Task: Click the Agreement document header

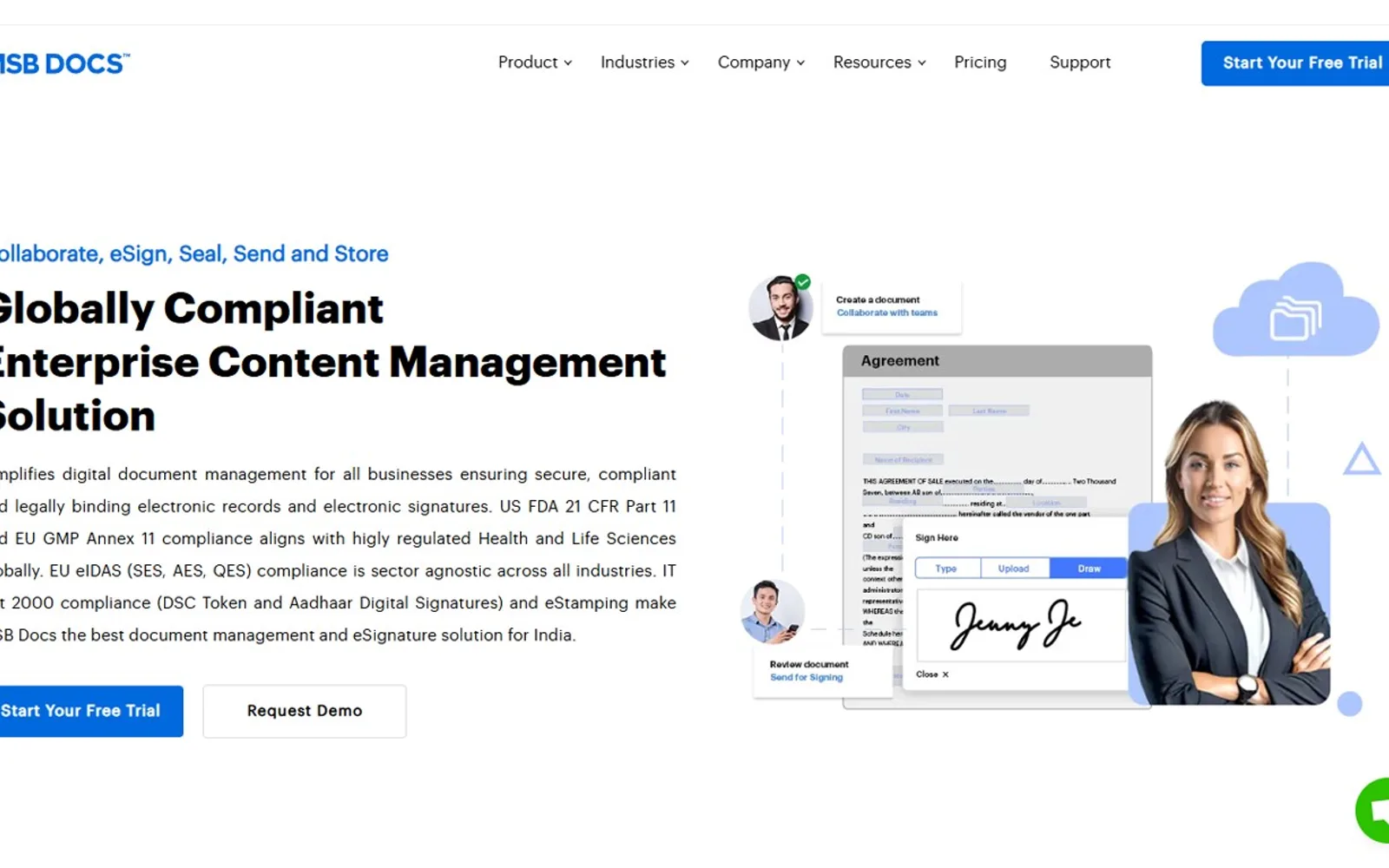Action: tap(997, 361)
